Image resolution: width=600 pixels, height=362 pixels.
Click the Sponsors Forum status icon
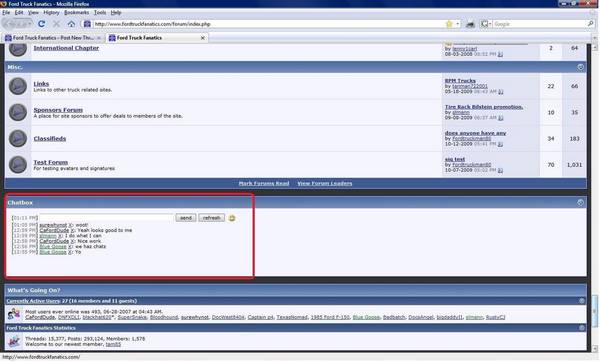[x=18, y=112]
